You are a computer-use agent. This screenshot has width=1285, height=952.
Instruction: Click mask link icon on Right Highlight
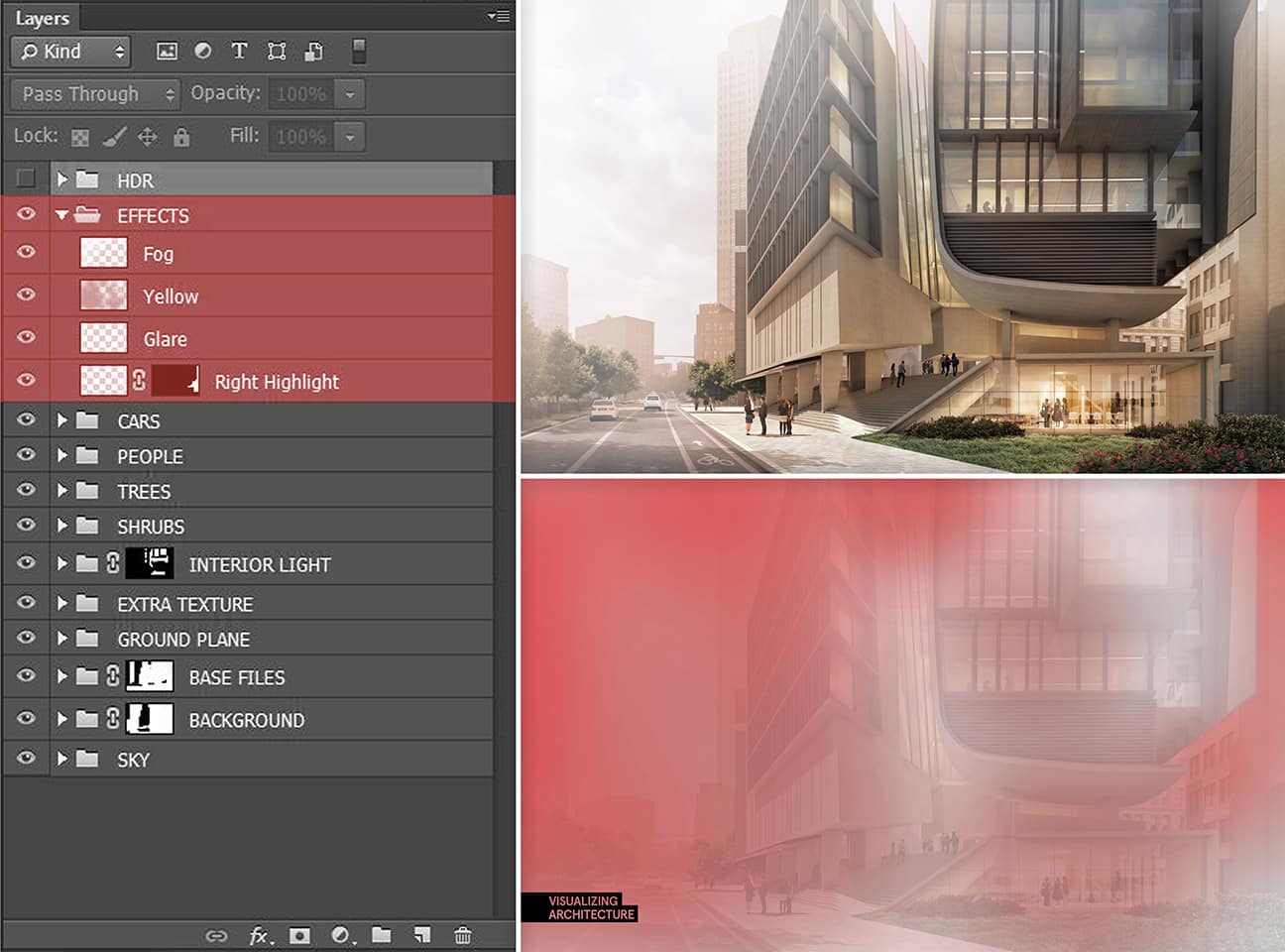point(139,380)
